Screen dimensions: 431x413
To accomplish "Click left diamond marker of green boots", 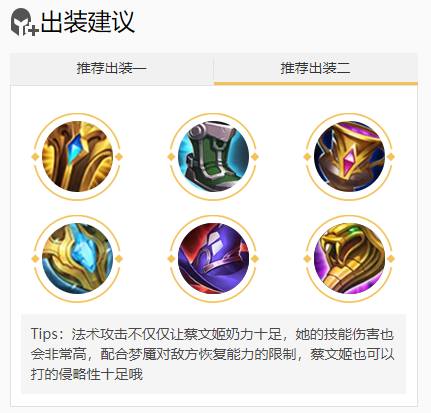I will click(x=171, y=157).
